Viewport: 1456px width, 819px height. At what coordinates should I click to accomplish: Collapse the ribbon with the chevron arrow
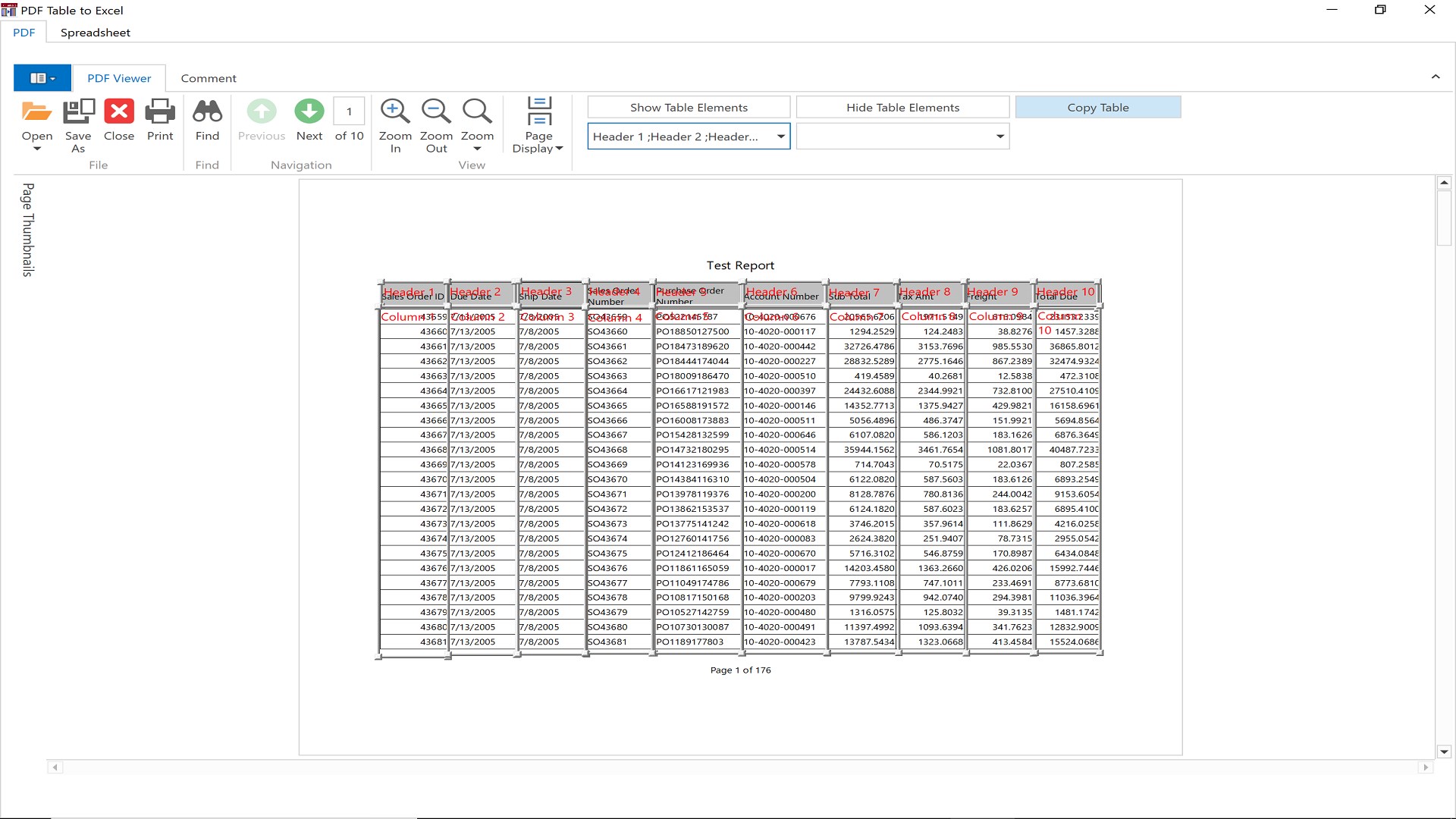[1435, 77]
